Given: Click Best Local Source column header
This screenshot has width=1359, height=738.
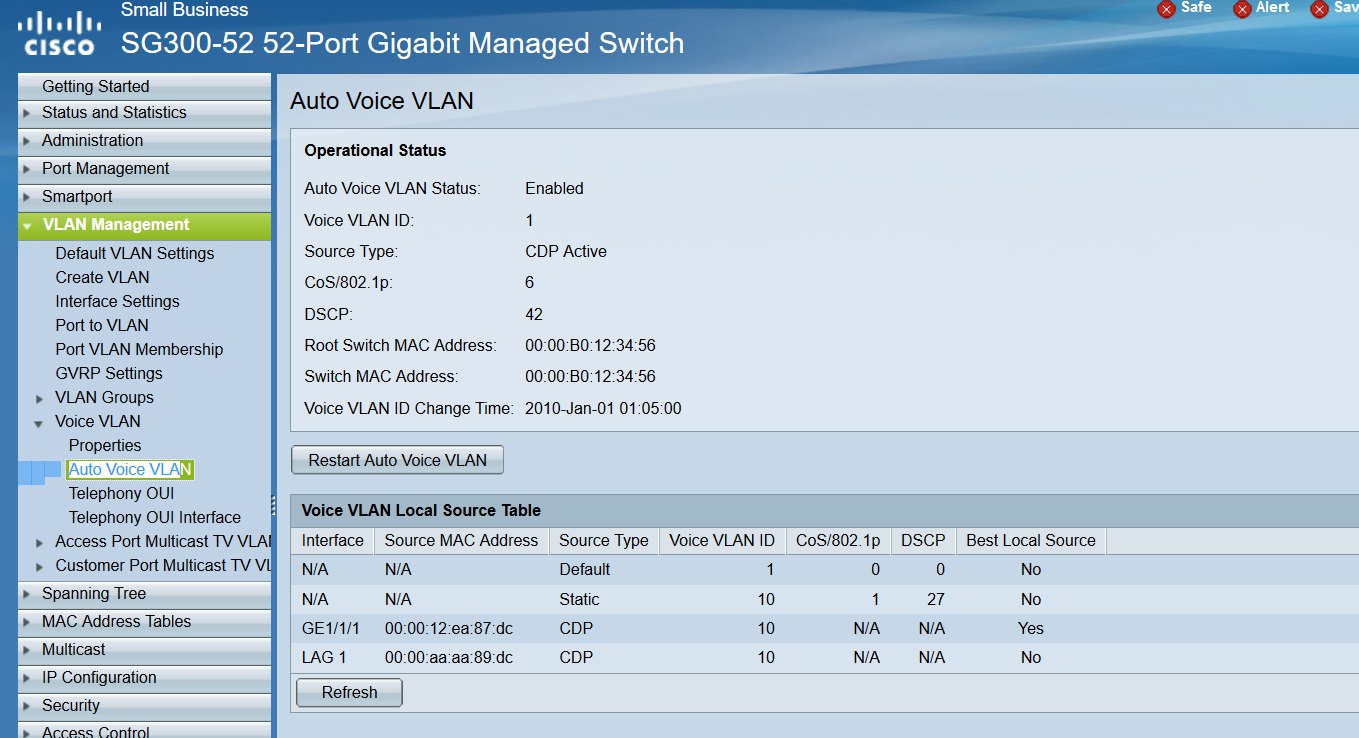Looking at the screenshot, I should (1031, 540).
